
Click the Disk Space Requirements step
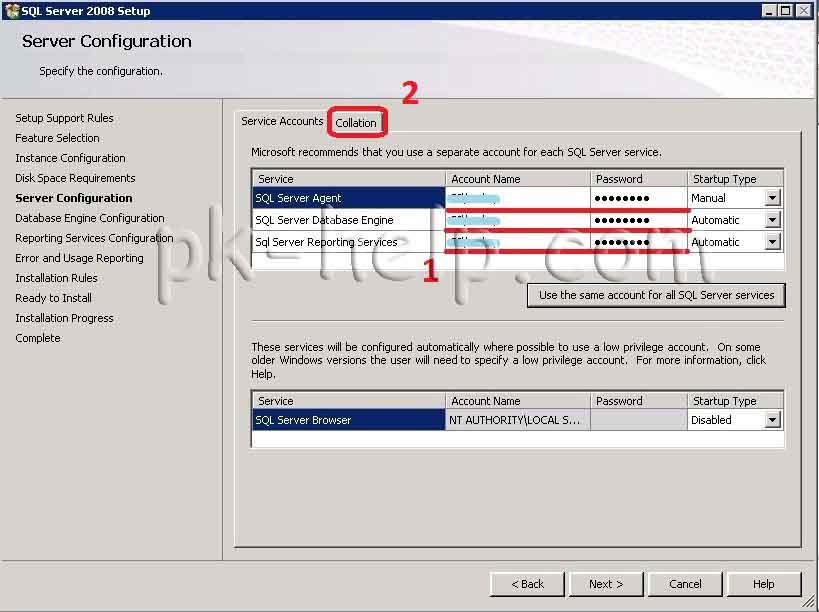(x=75, y=178)
